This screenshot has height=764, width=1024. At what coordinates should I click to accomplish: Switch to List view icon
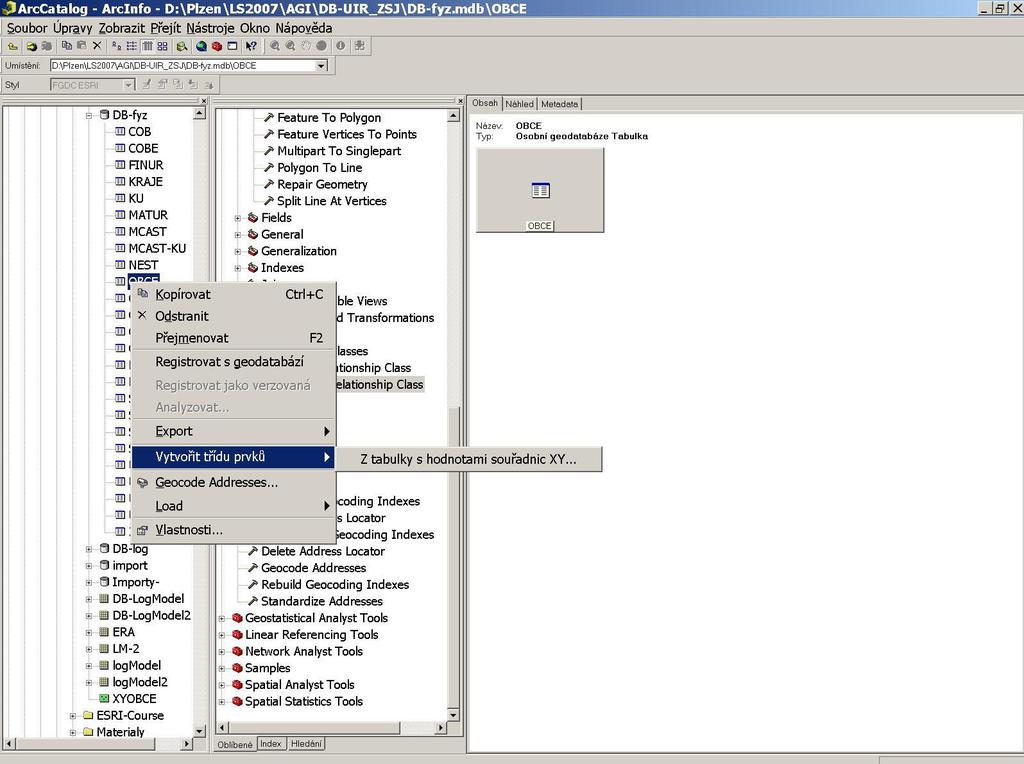pos(131,46)
